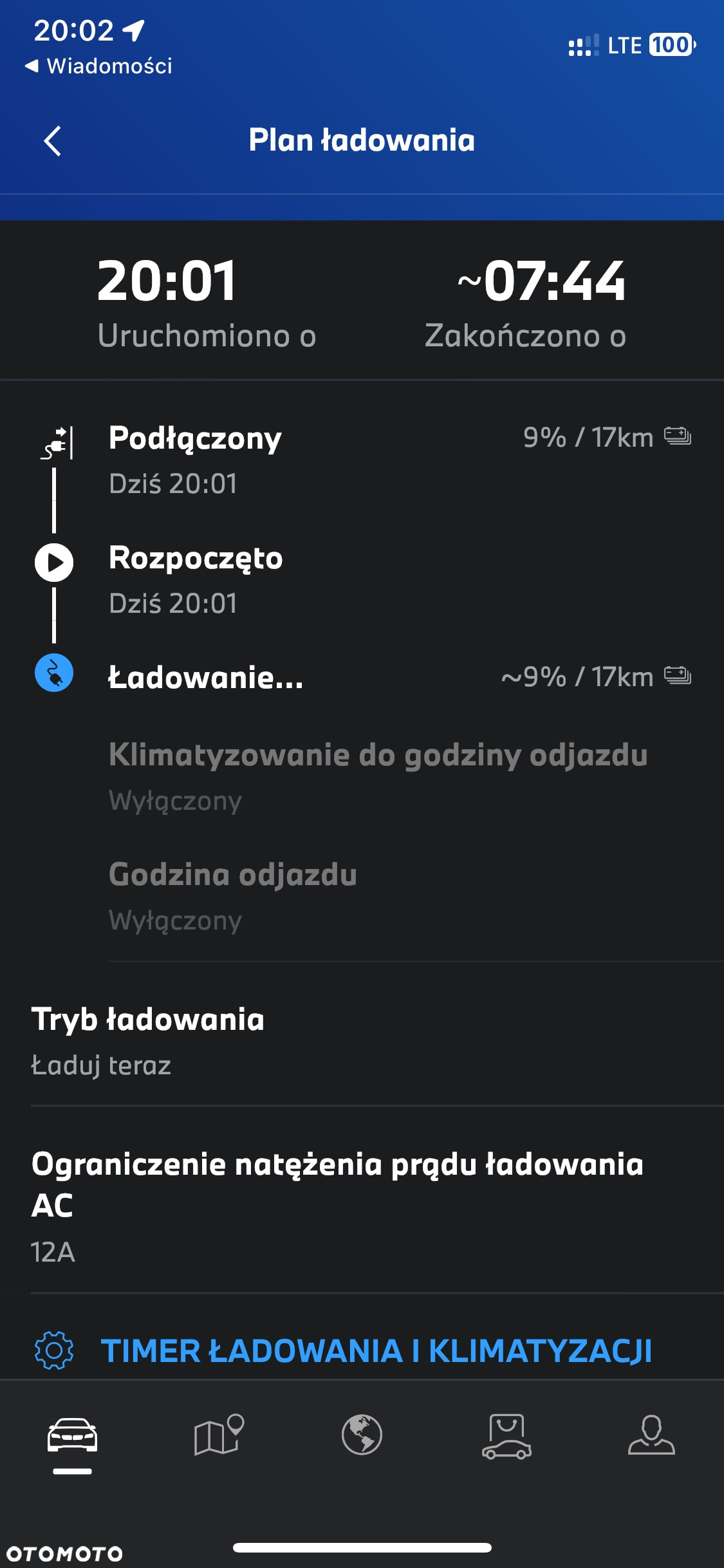Open the globe services tab
Image resolution: width=724 pixels, height=1568 pixels.
click(362, 1435)
